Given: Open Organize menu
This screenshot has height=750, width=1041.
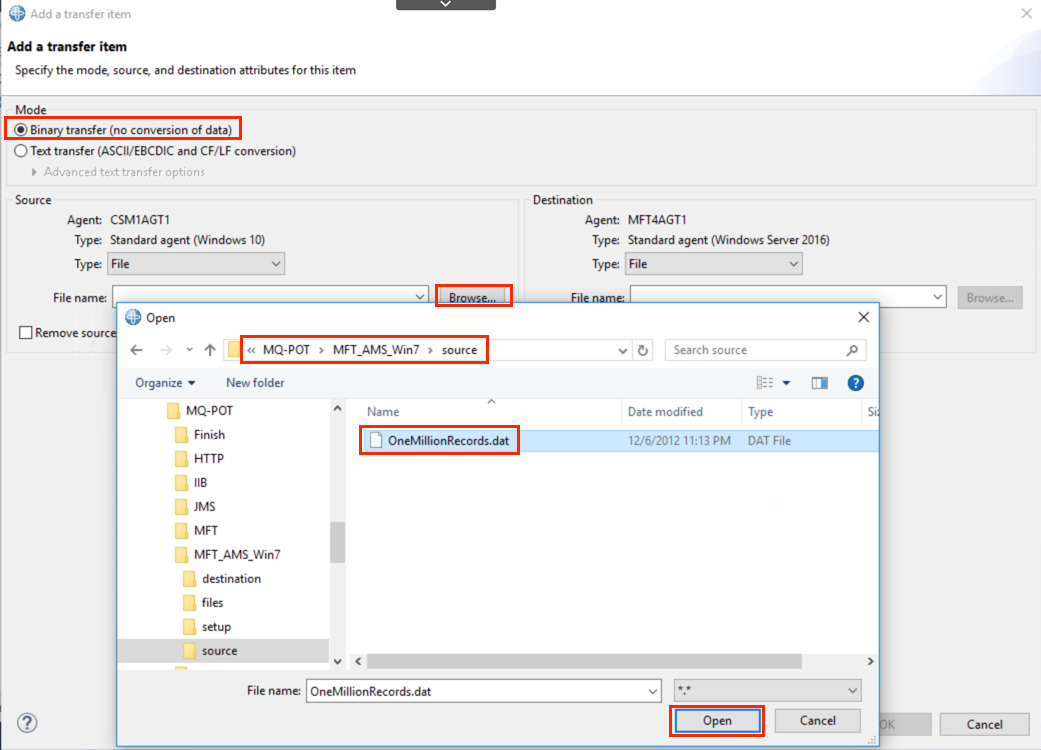Looking at the screenshot, I should [165, 382].
